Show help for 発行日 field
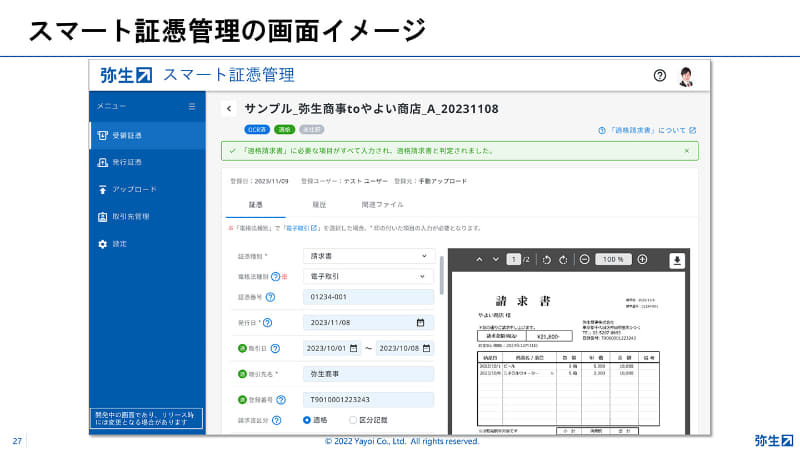This screenshot has height=450, width=800. [267, 322]
